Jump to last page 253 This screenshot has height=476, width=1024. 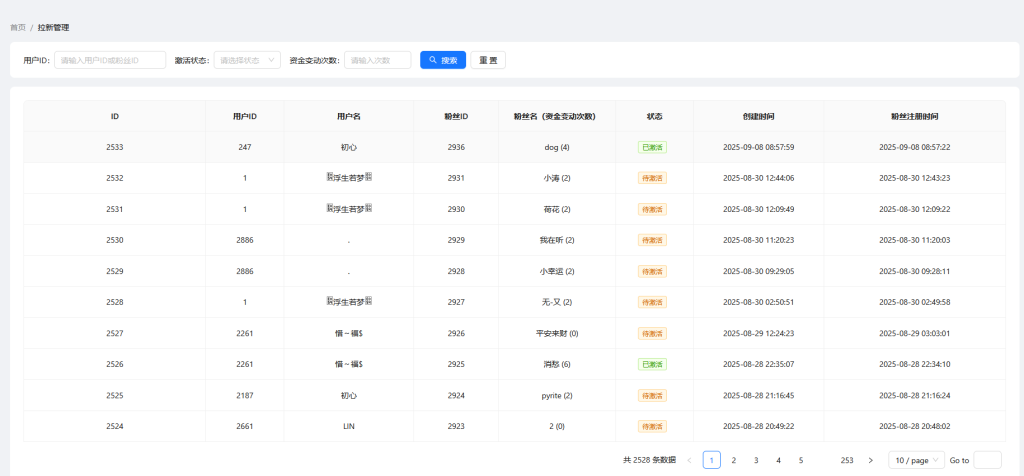pyautogui.click(x=847, y=460)
